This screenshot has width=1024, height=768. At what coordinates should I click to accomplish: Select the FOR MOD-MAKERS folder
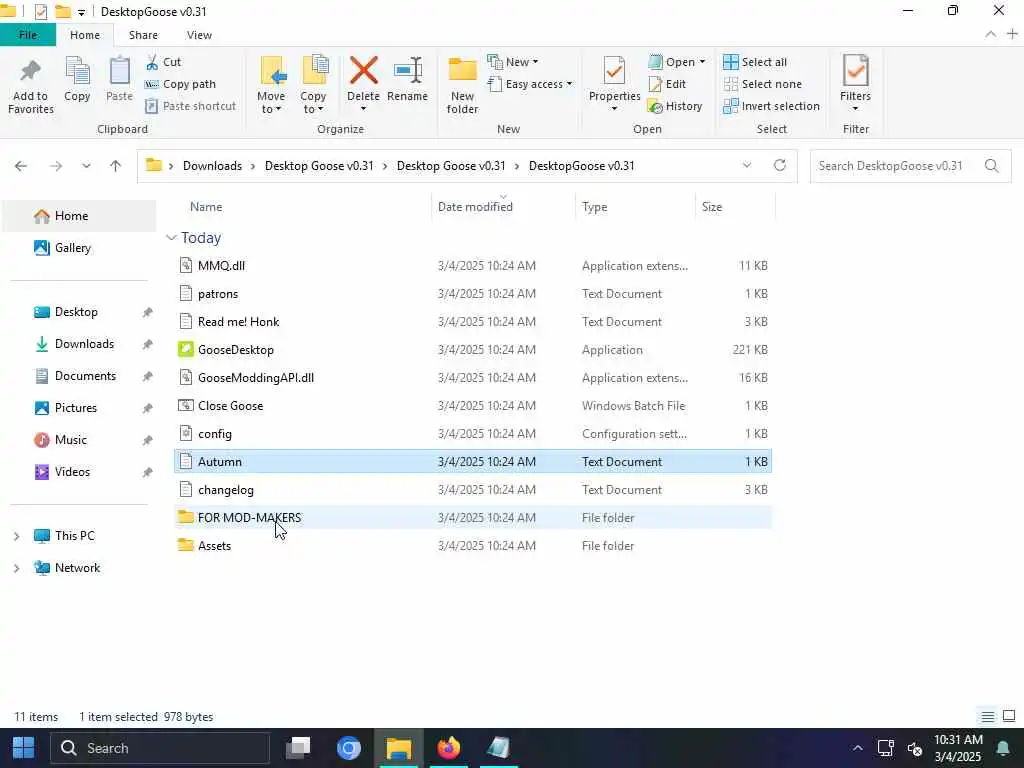(473, 518)
